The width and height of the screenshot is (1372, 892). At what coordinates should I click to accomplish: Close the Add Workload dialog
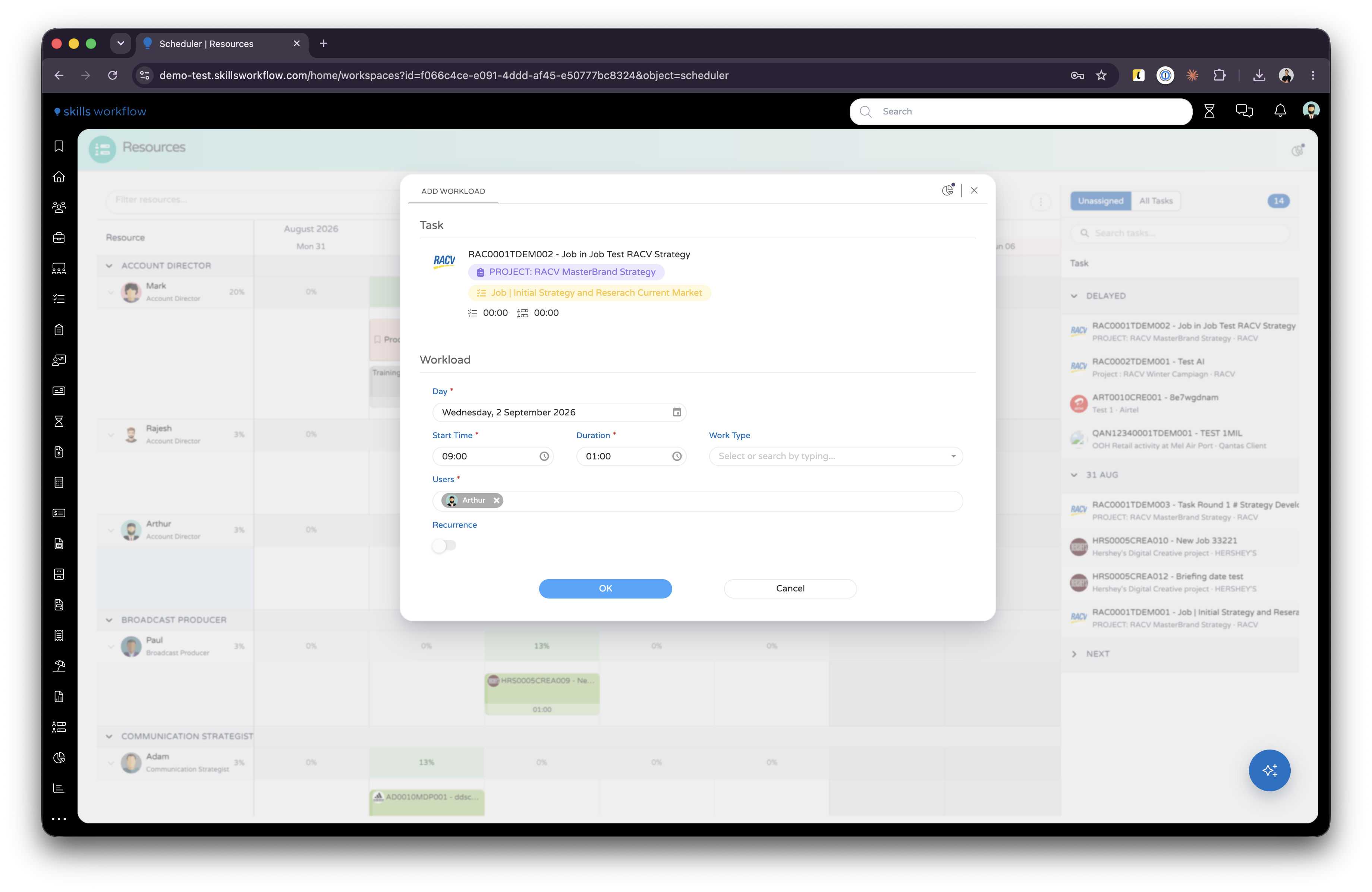974,191
